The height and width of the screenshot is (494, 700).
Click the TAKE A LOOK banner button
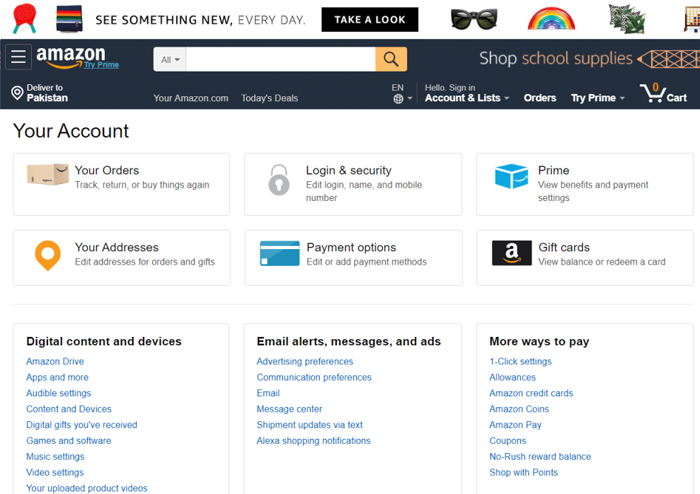[370, 20]
